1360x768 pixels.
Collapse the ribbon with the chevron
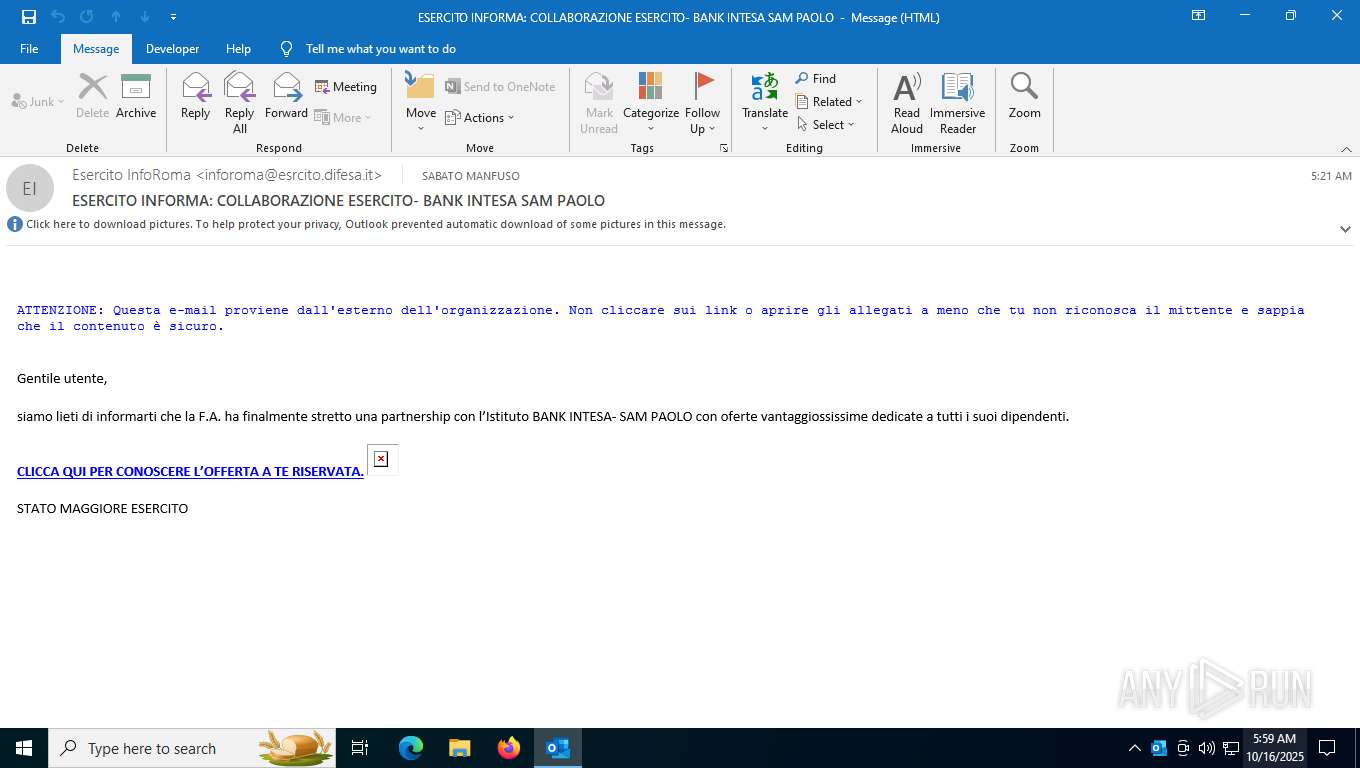point(1346,149)
